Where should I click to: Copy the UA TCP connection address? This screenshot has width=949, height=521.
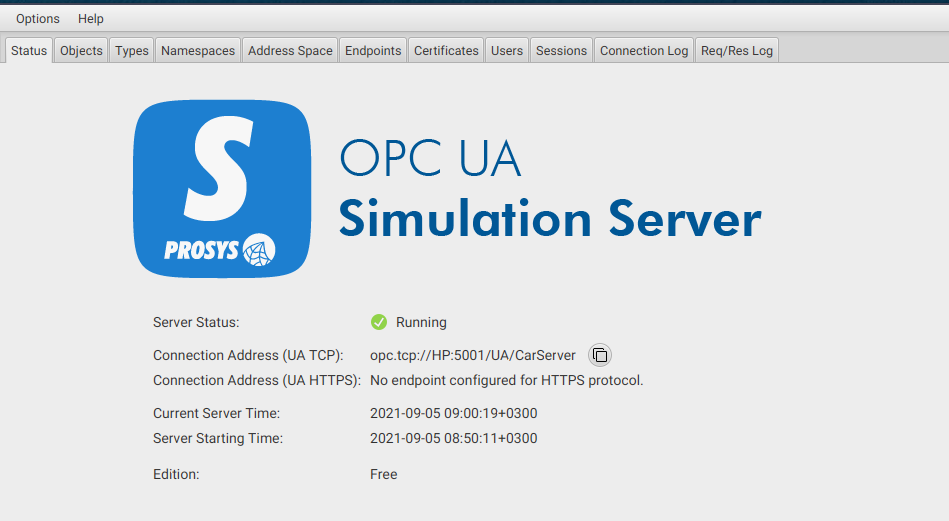click(x=600, y=355)
